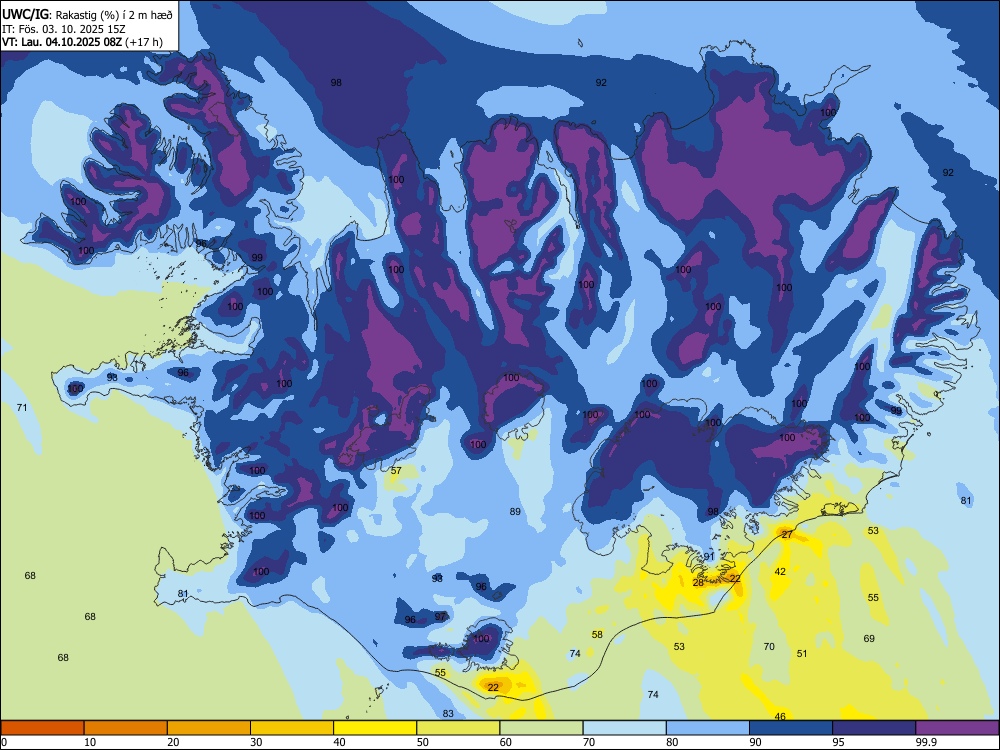This screenshot has width=1000, height=750.
Task: Click the 'UWC/IG: Rakastig (%) í 2 m hæð' title
Action: click(87, 14)
